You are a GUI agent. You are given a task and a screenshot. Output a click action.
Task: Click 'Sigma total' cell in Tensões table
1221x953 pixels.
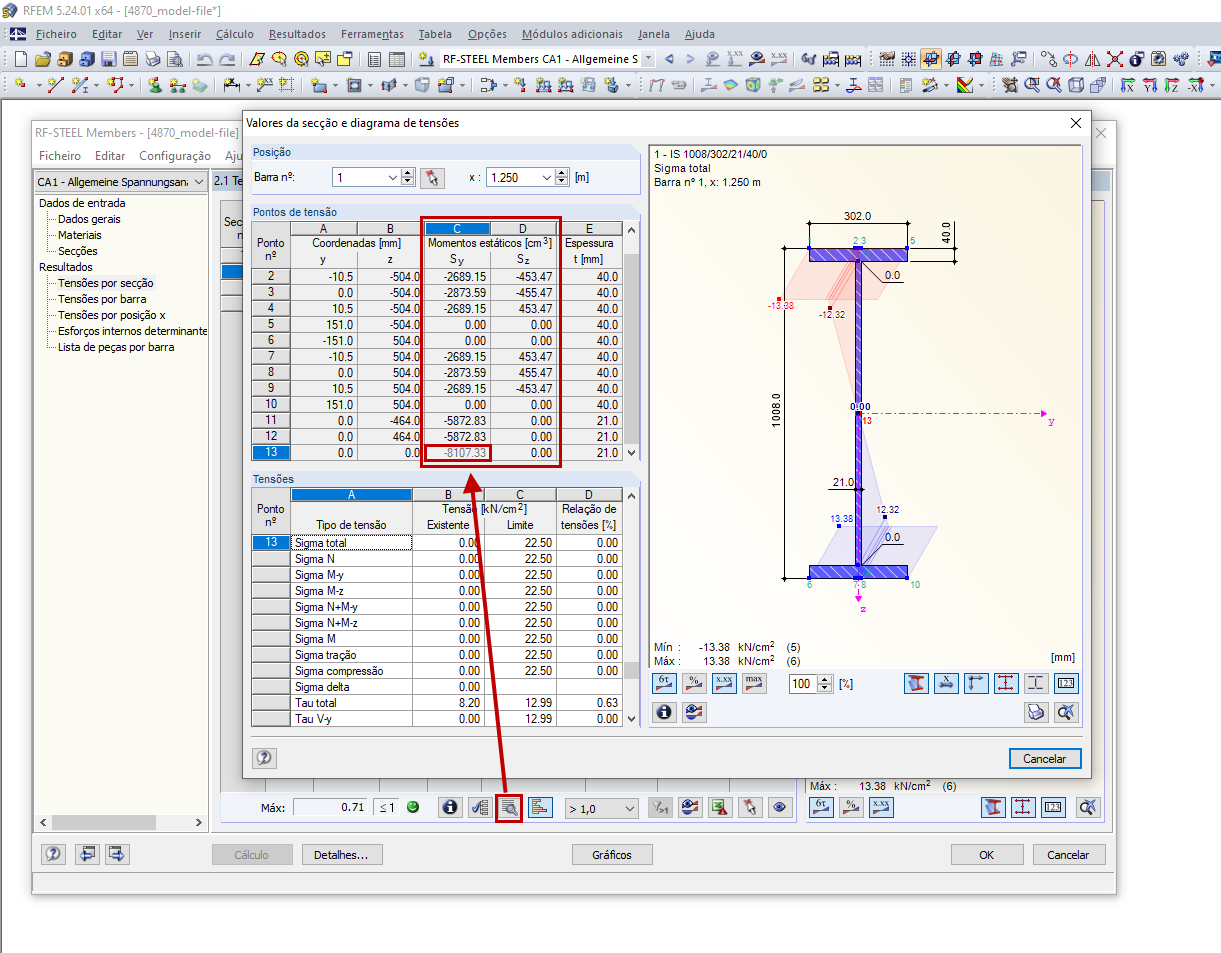351,543
